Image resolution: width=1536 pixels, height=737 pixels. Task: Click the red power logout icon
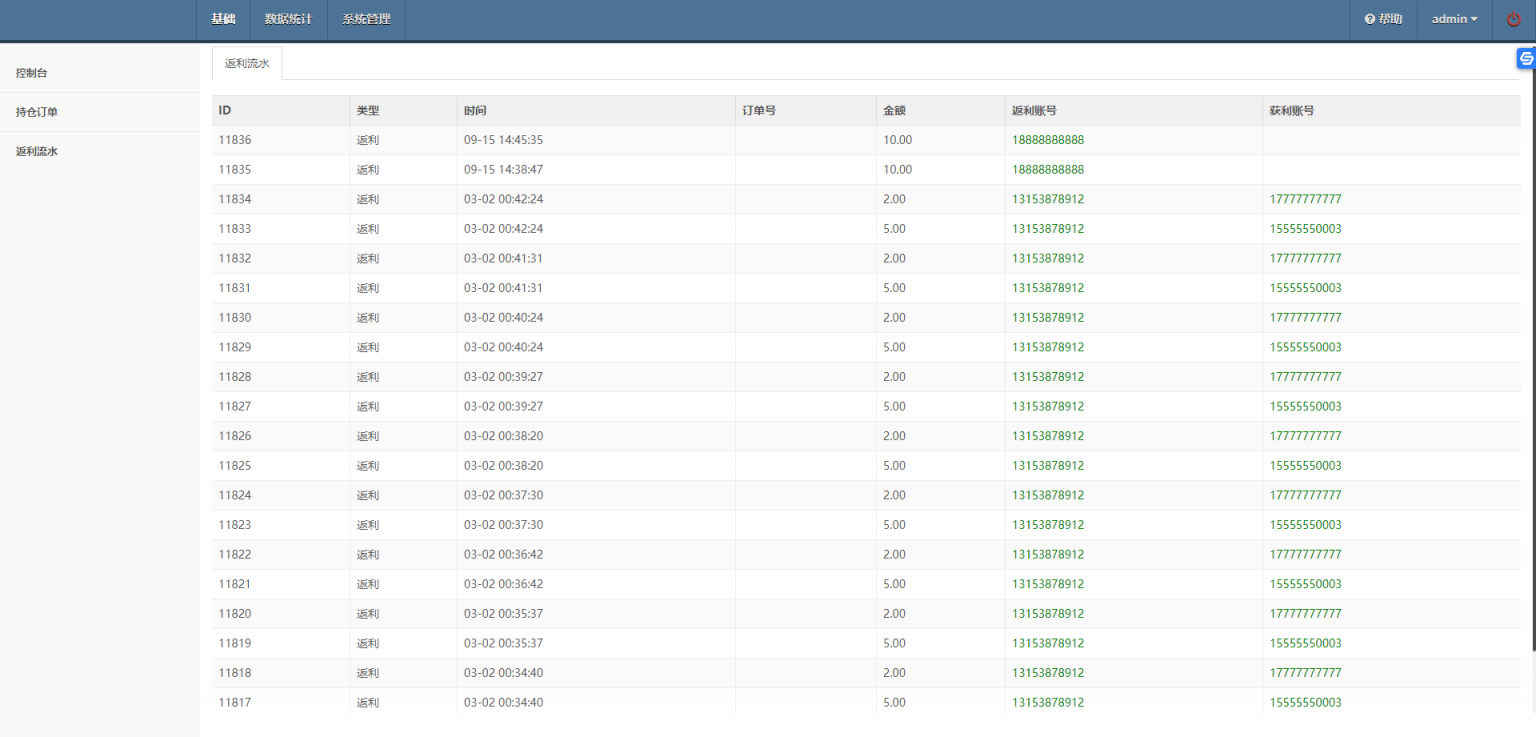pos(1513,19)
